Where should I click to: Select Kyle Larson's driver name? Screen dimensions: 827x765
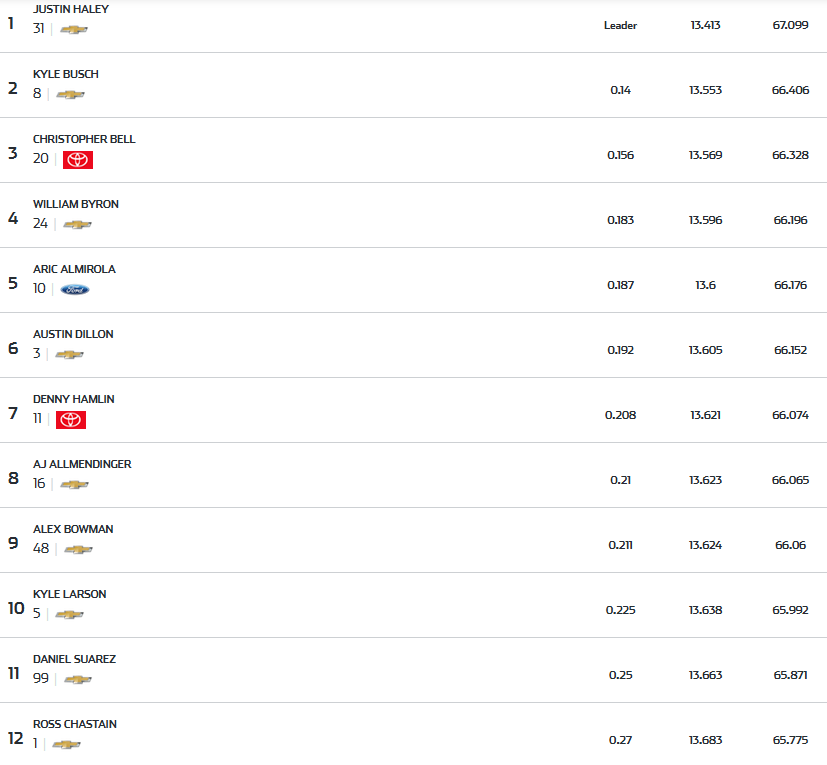70,594
